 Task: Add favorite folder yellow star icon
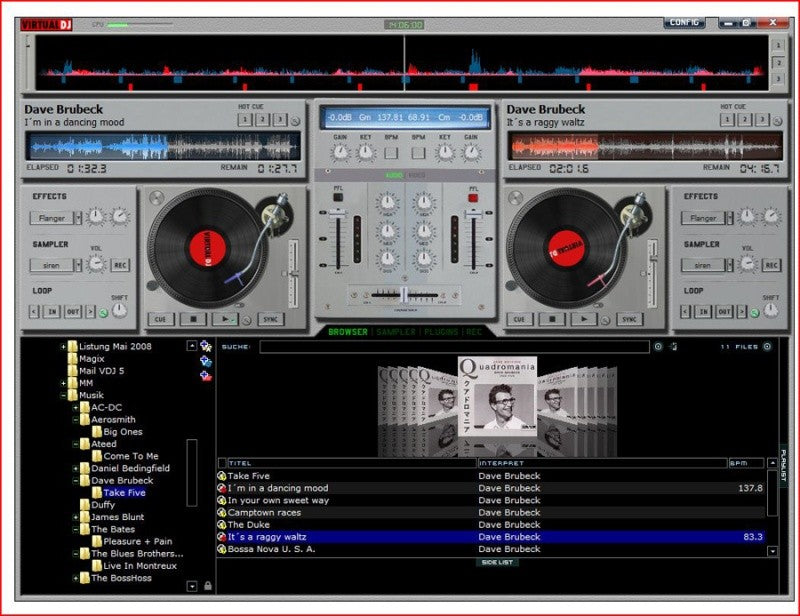(206, 346)
